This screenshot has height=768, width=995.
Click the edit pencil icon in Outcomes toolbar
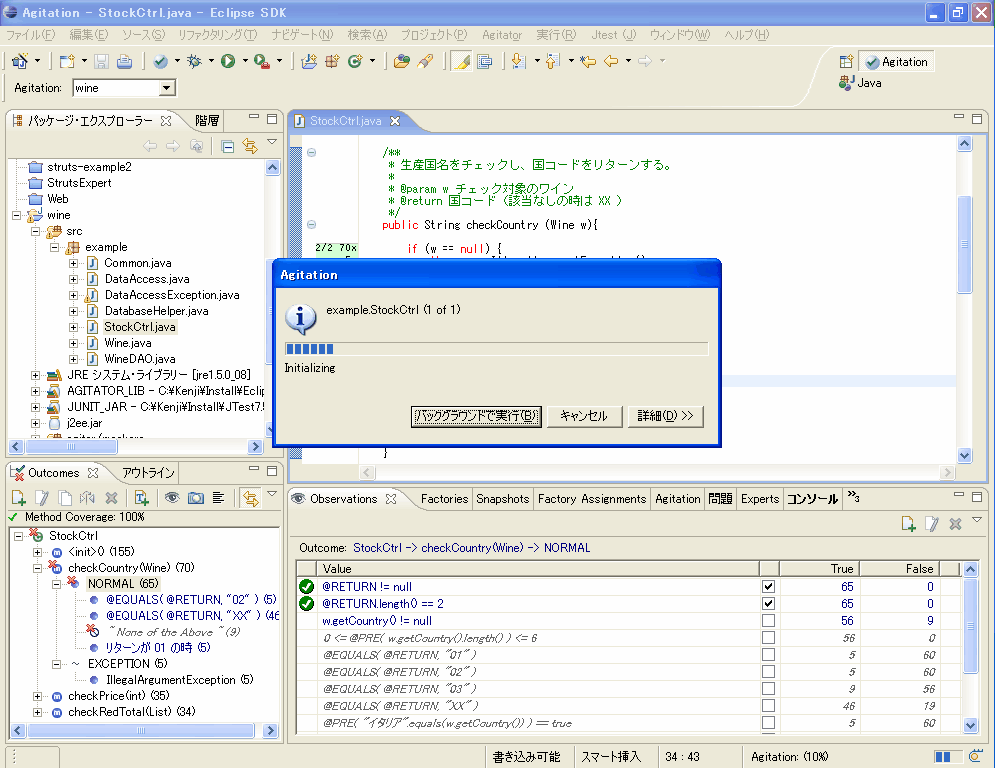click(42, 498)
